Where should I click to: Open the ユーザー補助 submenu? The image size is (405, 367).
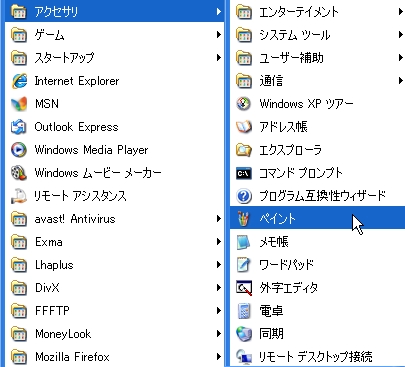tap(317, 58)
